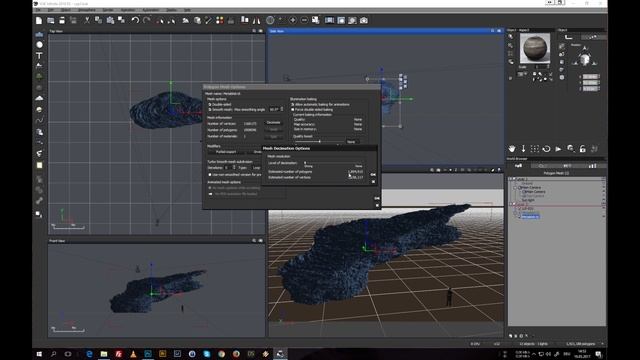Screen dimensions: 640x360
Task: Select the planet tool in left toolbar
Action: 39,109
